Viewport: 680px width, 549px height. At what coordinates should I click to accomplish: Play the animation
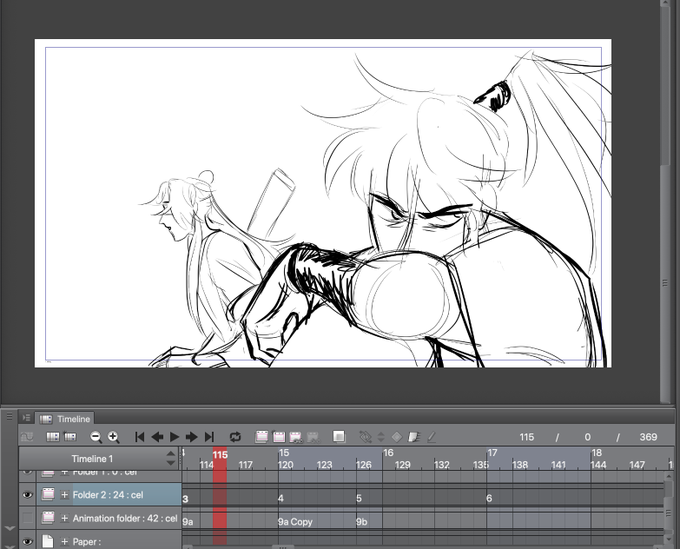pyautogui.click(x=174, y=437)
